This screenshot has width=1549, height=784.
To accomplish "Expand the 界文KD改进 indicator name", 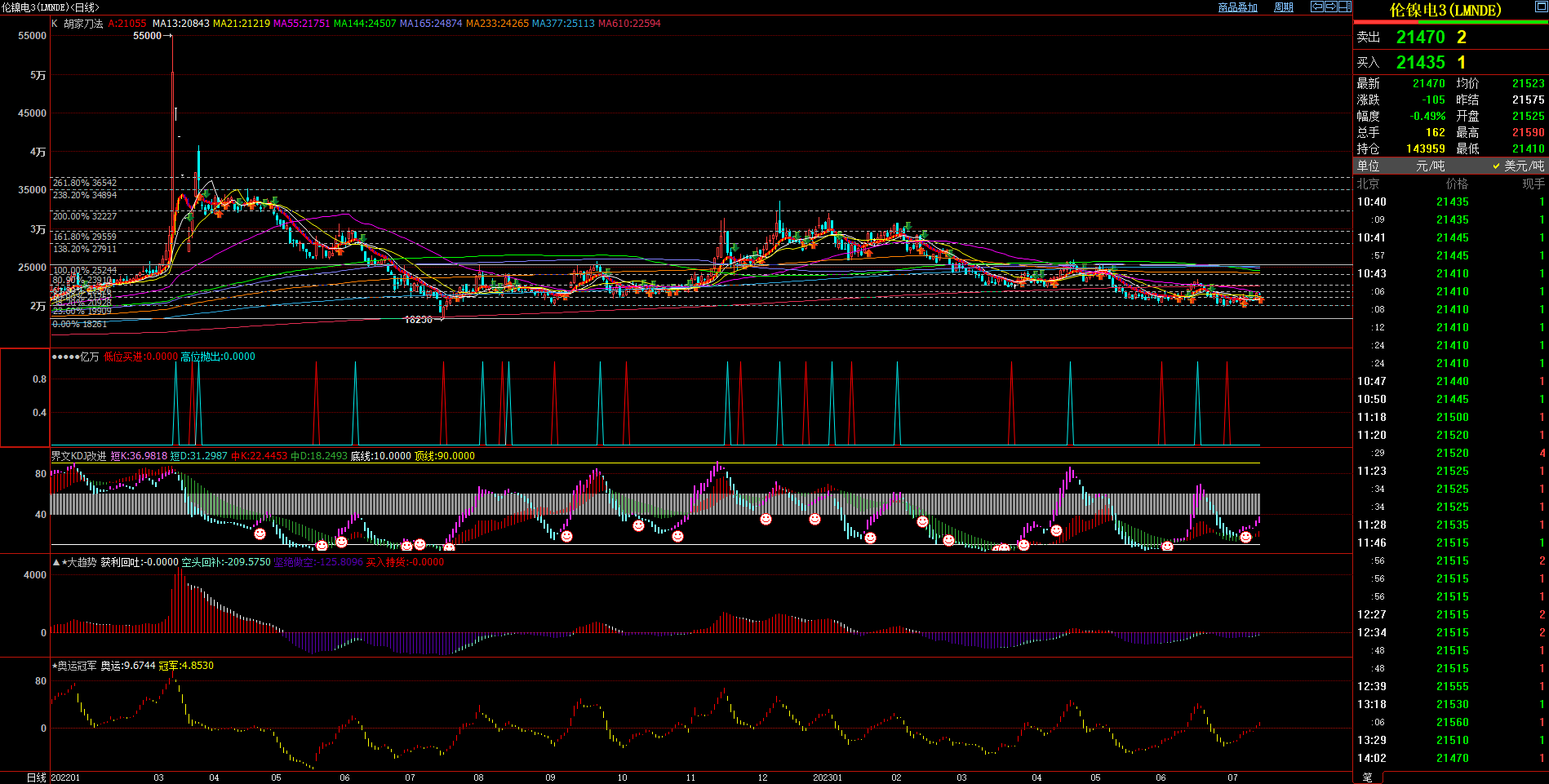I will [78, 456].
